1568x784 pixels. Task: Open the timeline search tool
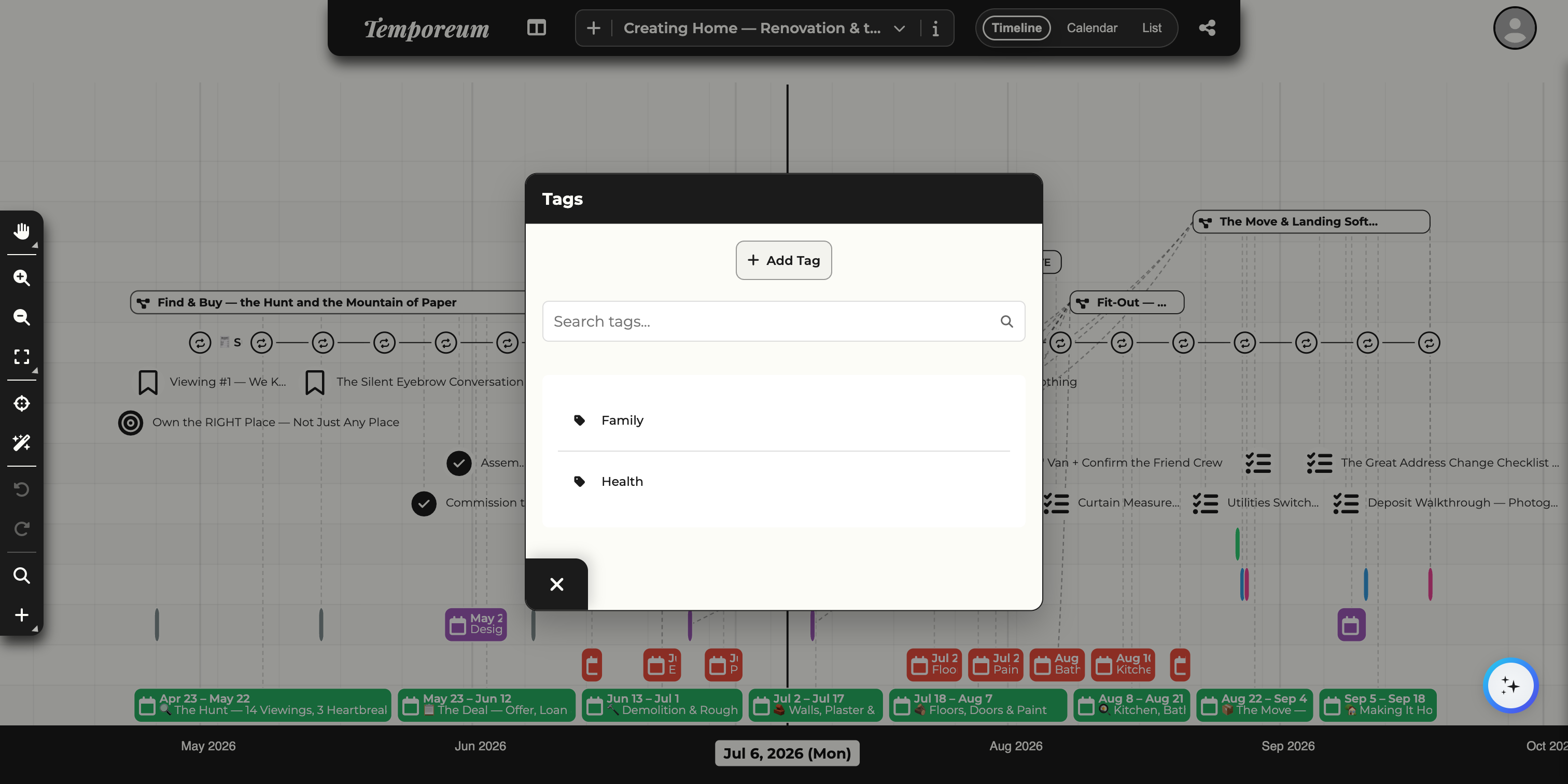22,575
